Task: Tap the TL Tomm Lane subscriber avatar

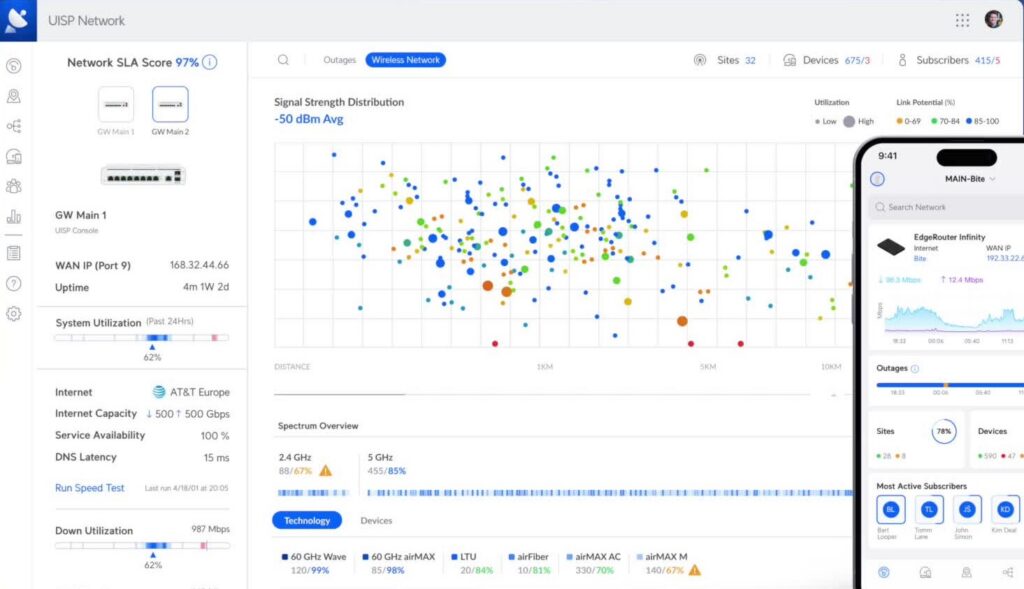Action: tap(929, 510)
